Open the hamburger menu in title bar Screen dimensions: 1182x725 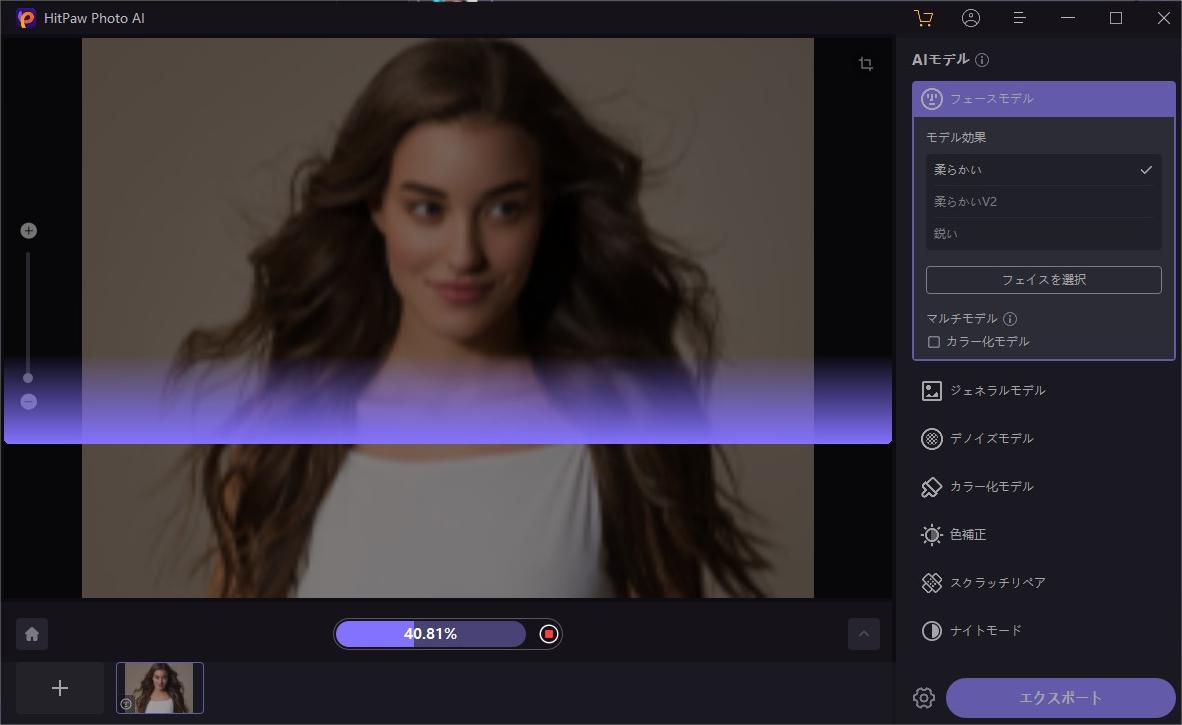[x=1019, y=18]
